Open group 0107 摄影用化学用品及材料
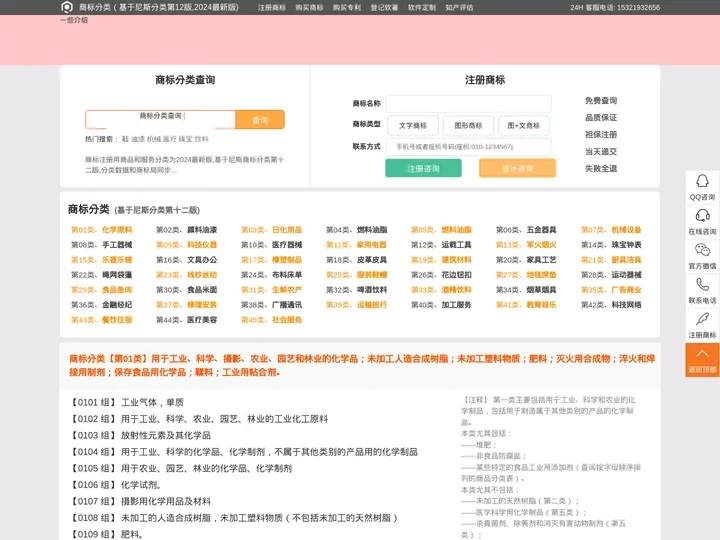Viewport: 720px width, 540px height. [x=140, y=501]
